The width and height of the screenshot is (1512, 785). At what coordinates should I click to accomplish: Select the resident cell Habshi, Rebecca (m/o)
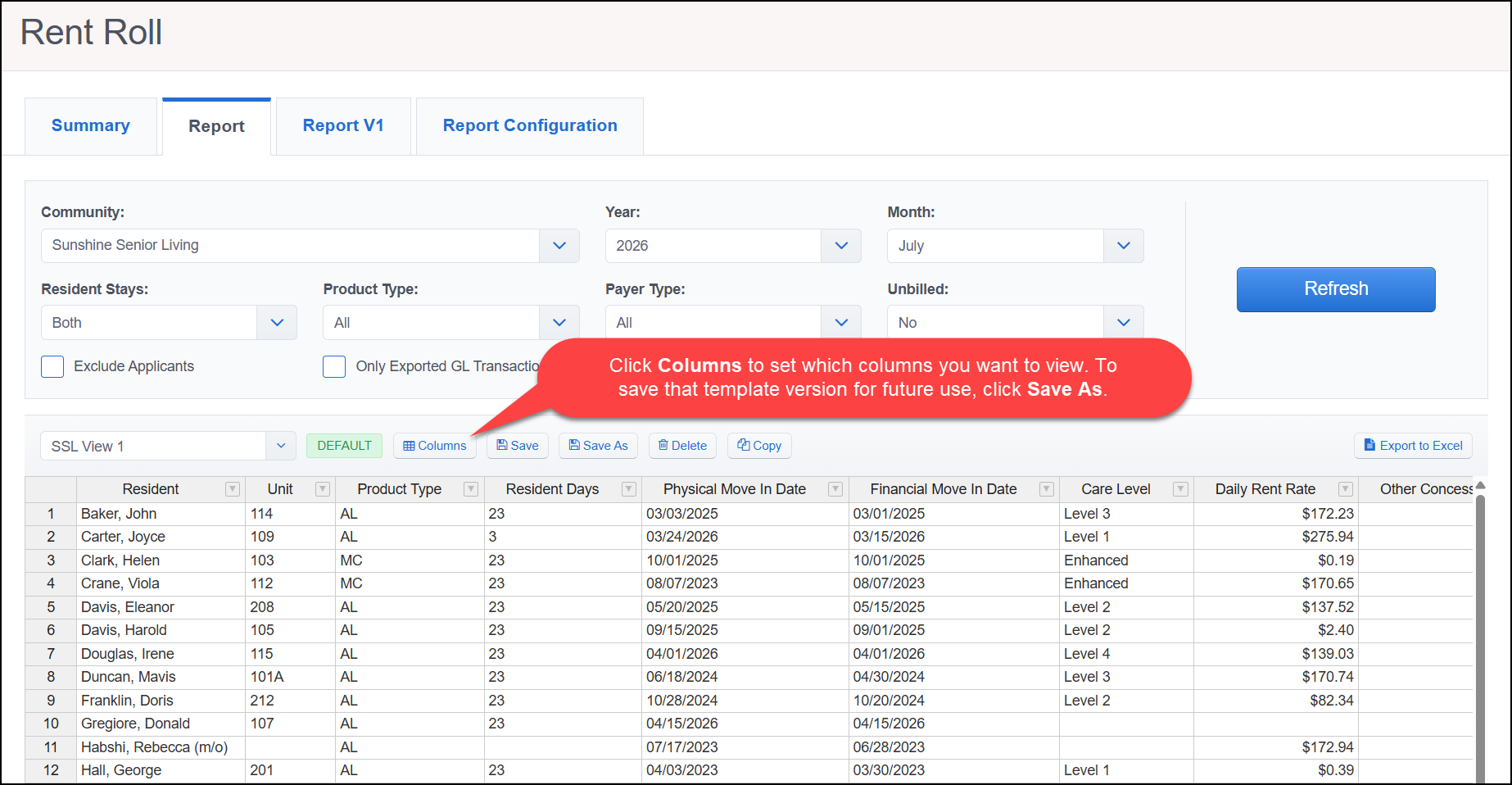pos(161,747)
